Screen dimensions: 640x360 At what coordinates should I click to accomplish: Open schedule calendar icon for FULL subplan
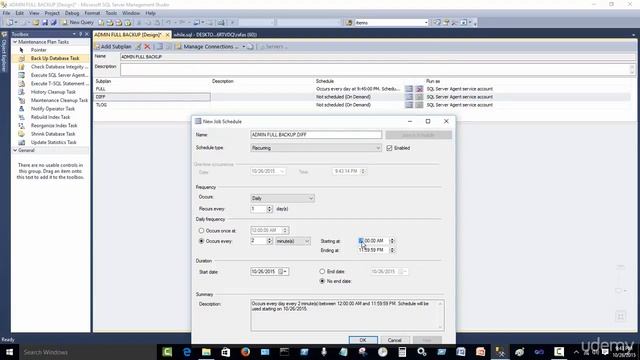point(409,89)
